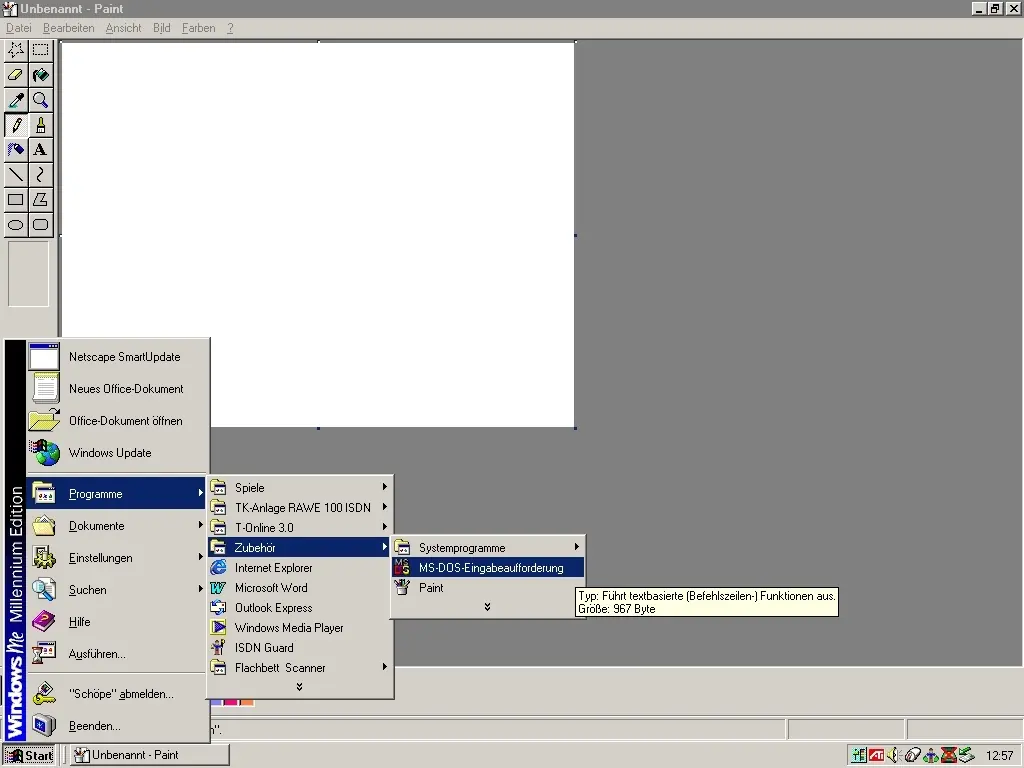The height and width of the screenshot is (768, 1024).
Task: Launch MS-DOS-Eingabeaufforderung
Action: pyautogui.click(x=488, y=568)
